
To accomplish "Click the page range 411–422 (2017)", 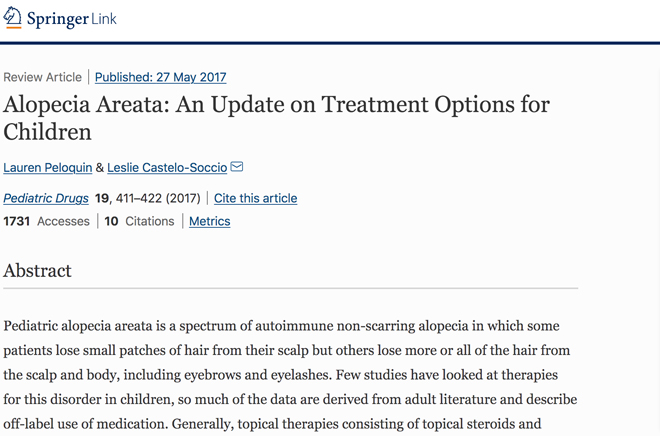I will (158, 198).
